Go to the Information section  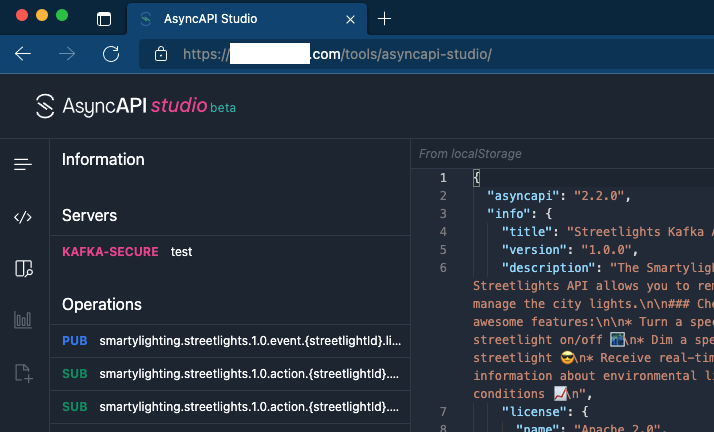[103, 160]
